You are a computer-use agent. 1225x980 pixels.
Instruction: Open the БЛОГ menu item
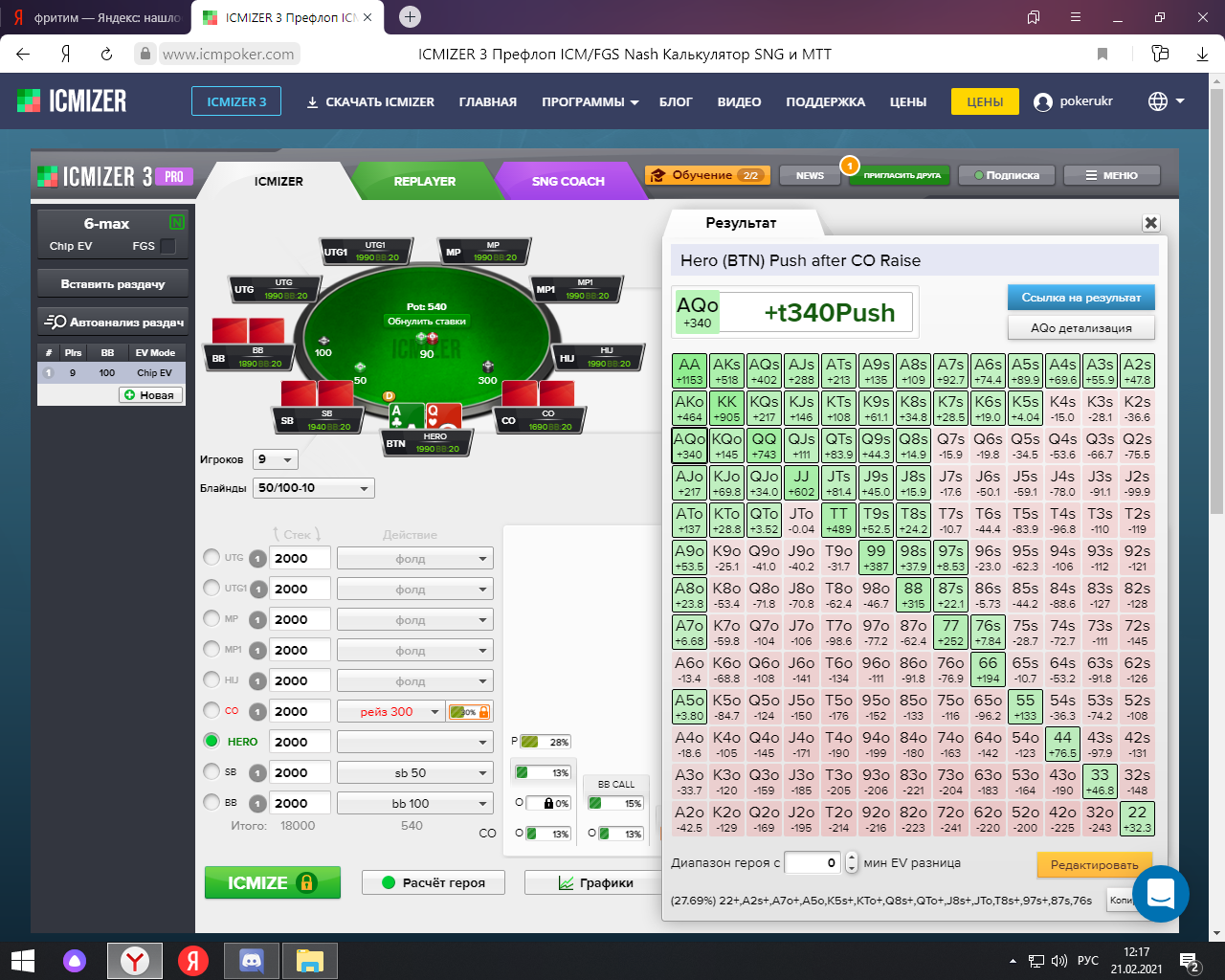[x=676, y=101]
